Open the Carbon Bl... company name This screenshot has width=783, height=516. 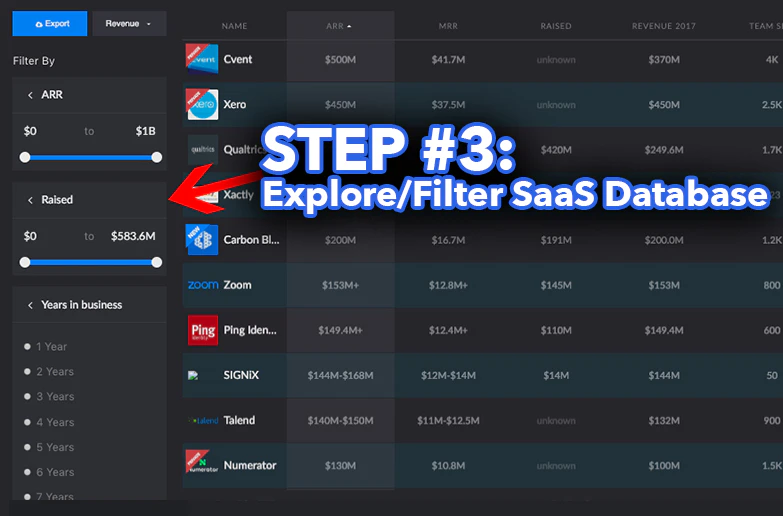pyautogui.click(x=252, y=240)
